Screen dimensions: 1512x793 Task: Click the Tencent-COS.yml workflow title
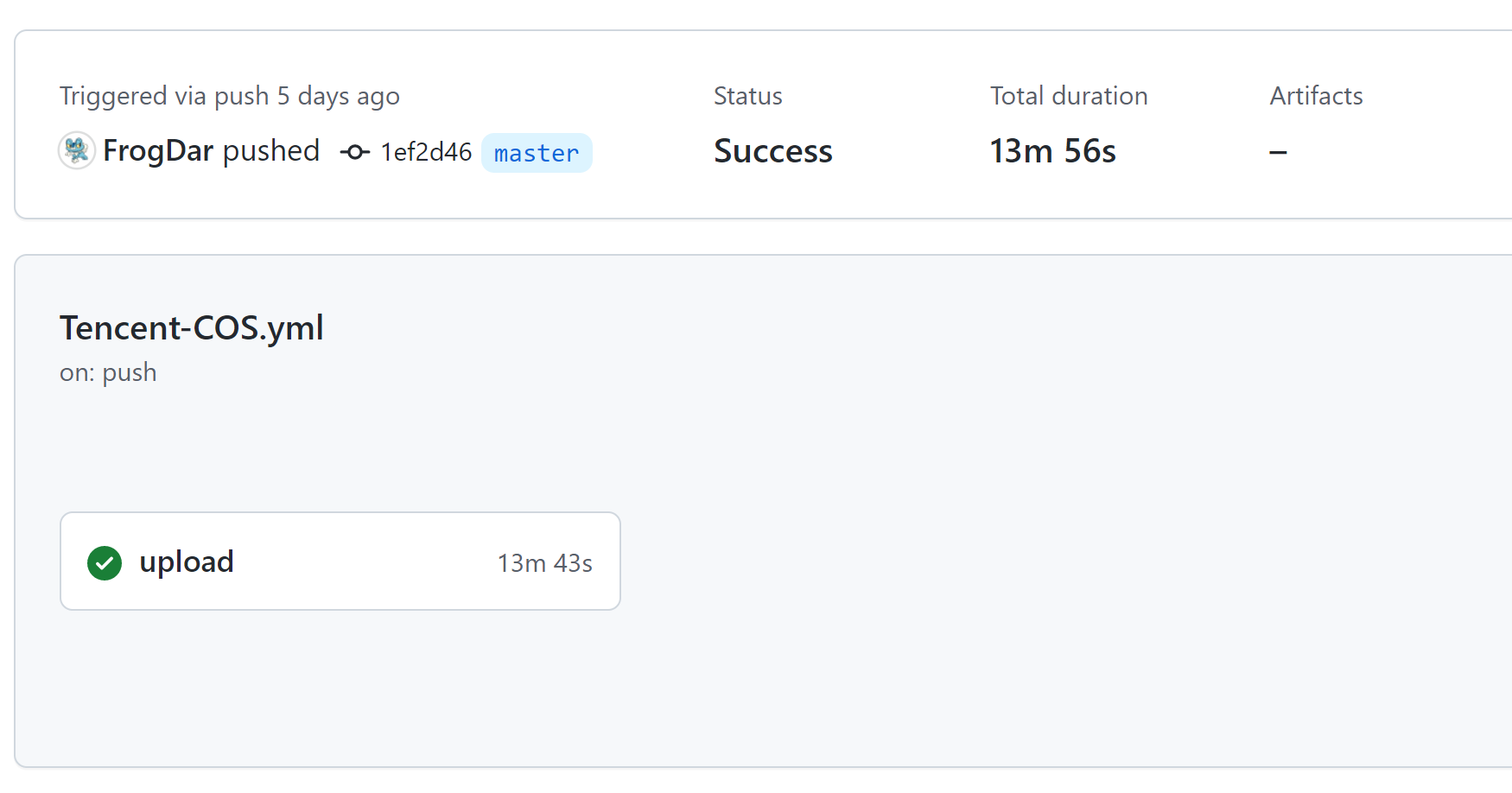coord(191,328)
